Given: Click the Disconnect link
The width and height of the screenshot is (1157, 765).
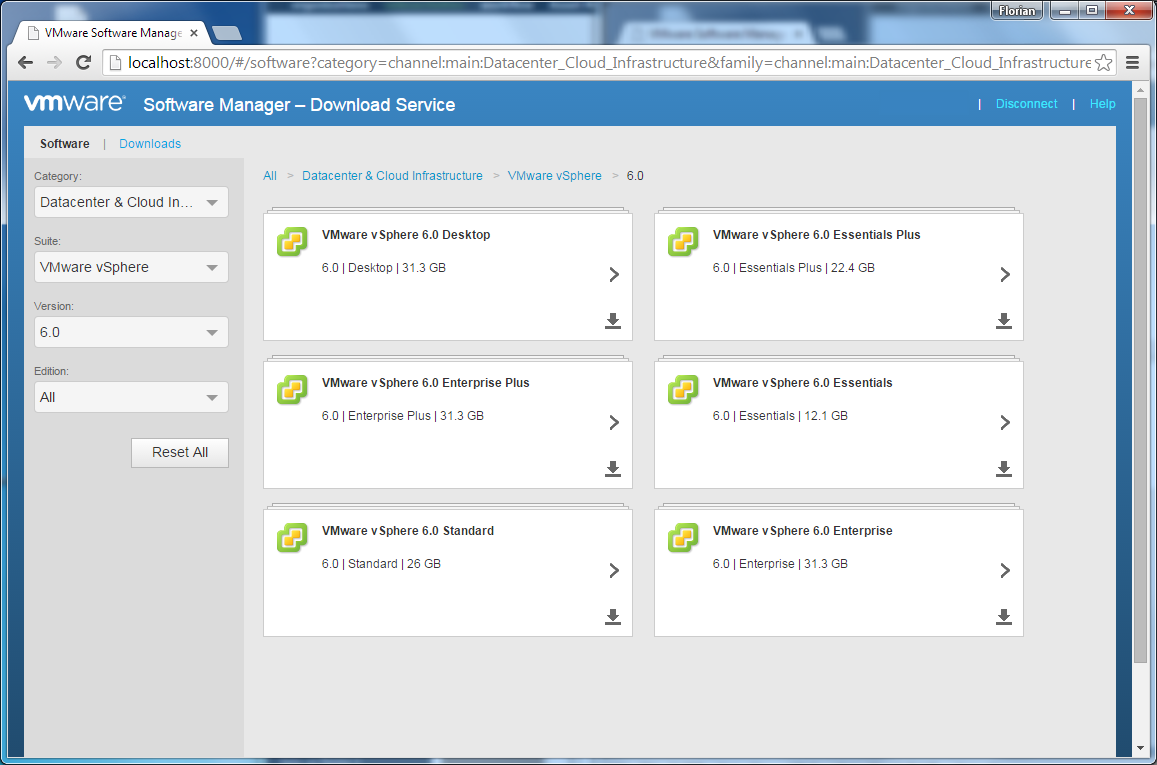Looking at the screenshot, I should [x=1026, y=104].
